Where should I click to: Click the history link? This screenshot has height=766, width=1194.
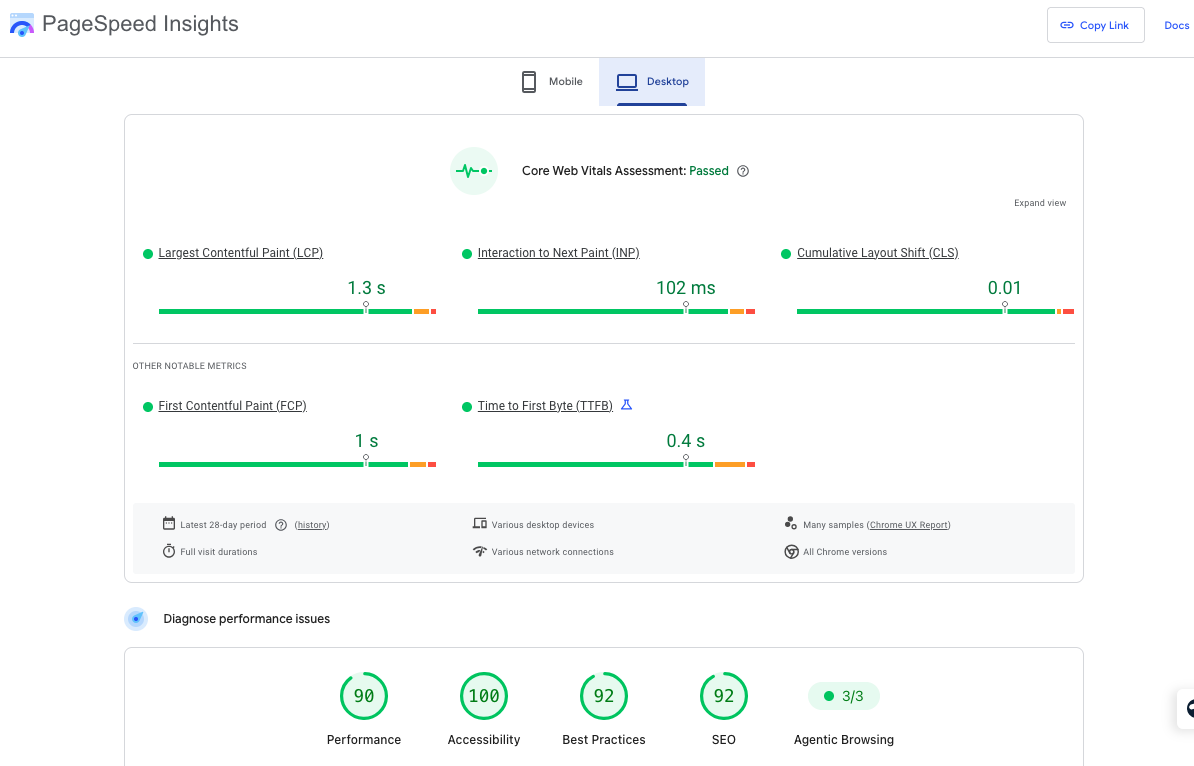pyautogui.click(x=312, y=525)
